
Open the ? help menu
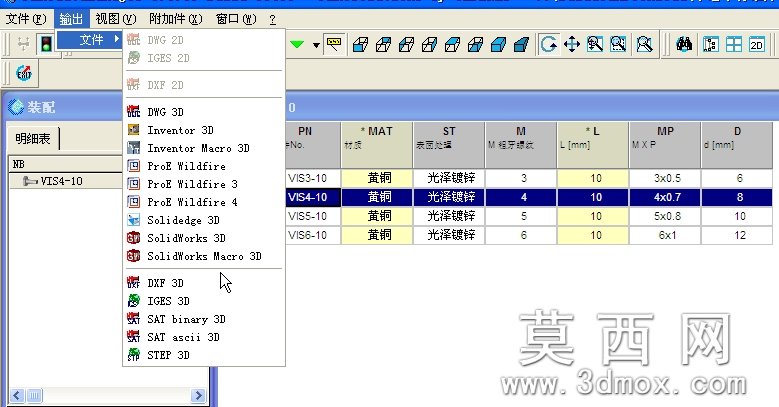coord(272,19)
